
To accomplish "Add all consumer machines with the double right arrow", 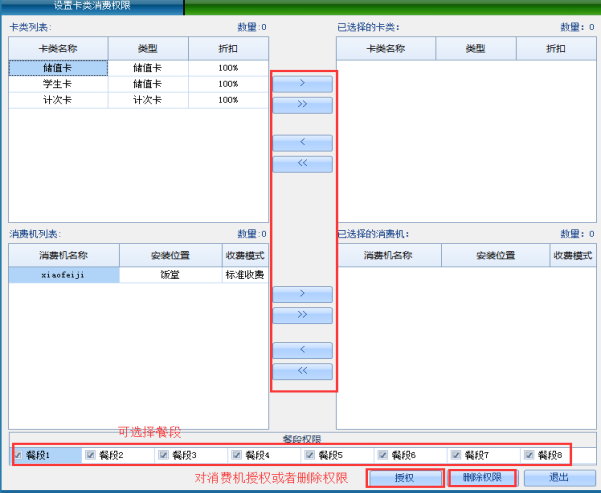I will click(302, 315).
